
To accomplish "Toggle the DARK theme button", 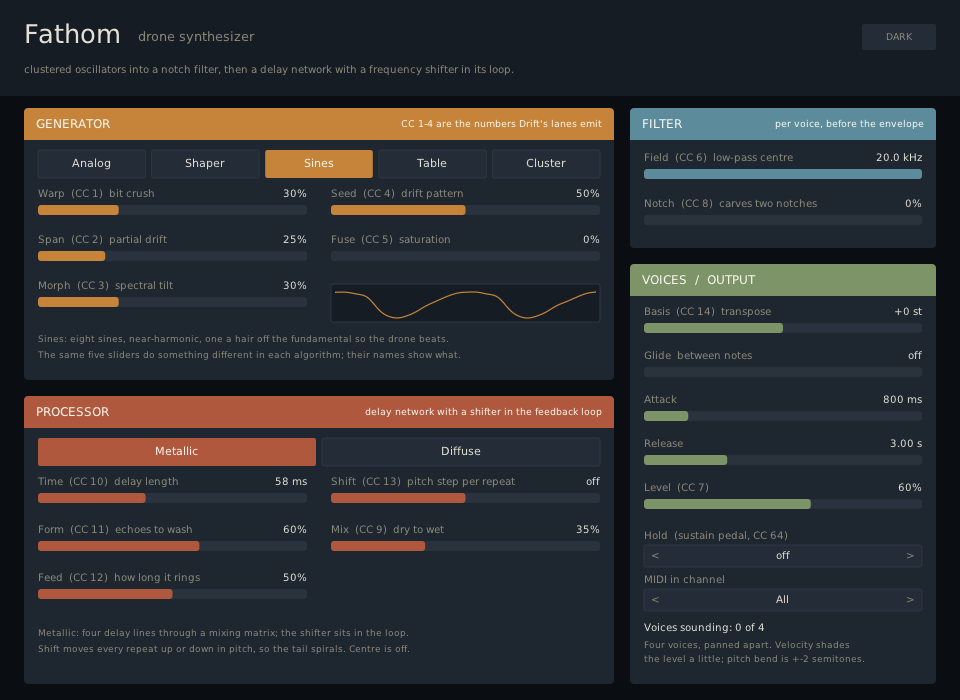I will pyautogui.click(x=898, y=37).
